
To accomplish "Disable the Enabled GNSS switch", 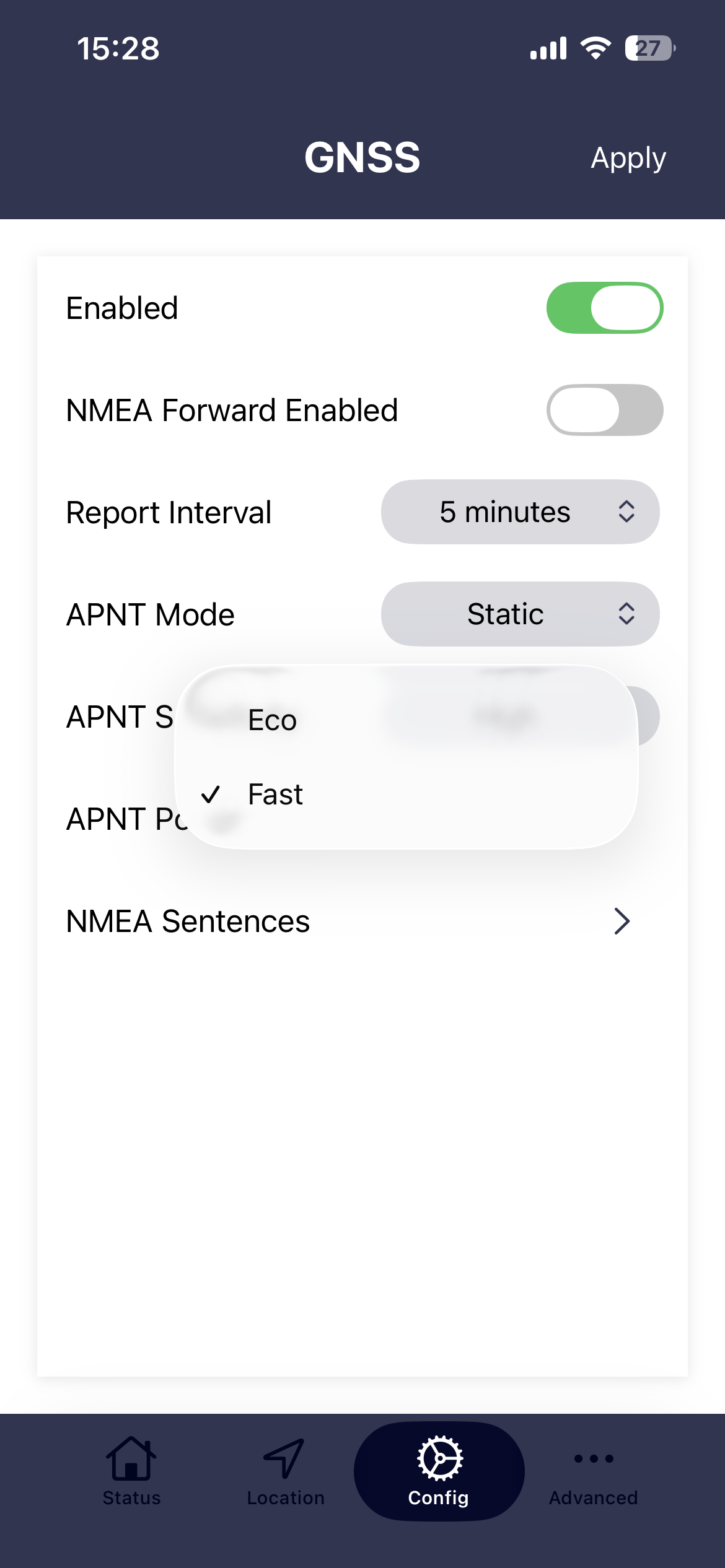I will click(x=604, y=308).
